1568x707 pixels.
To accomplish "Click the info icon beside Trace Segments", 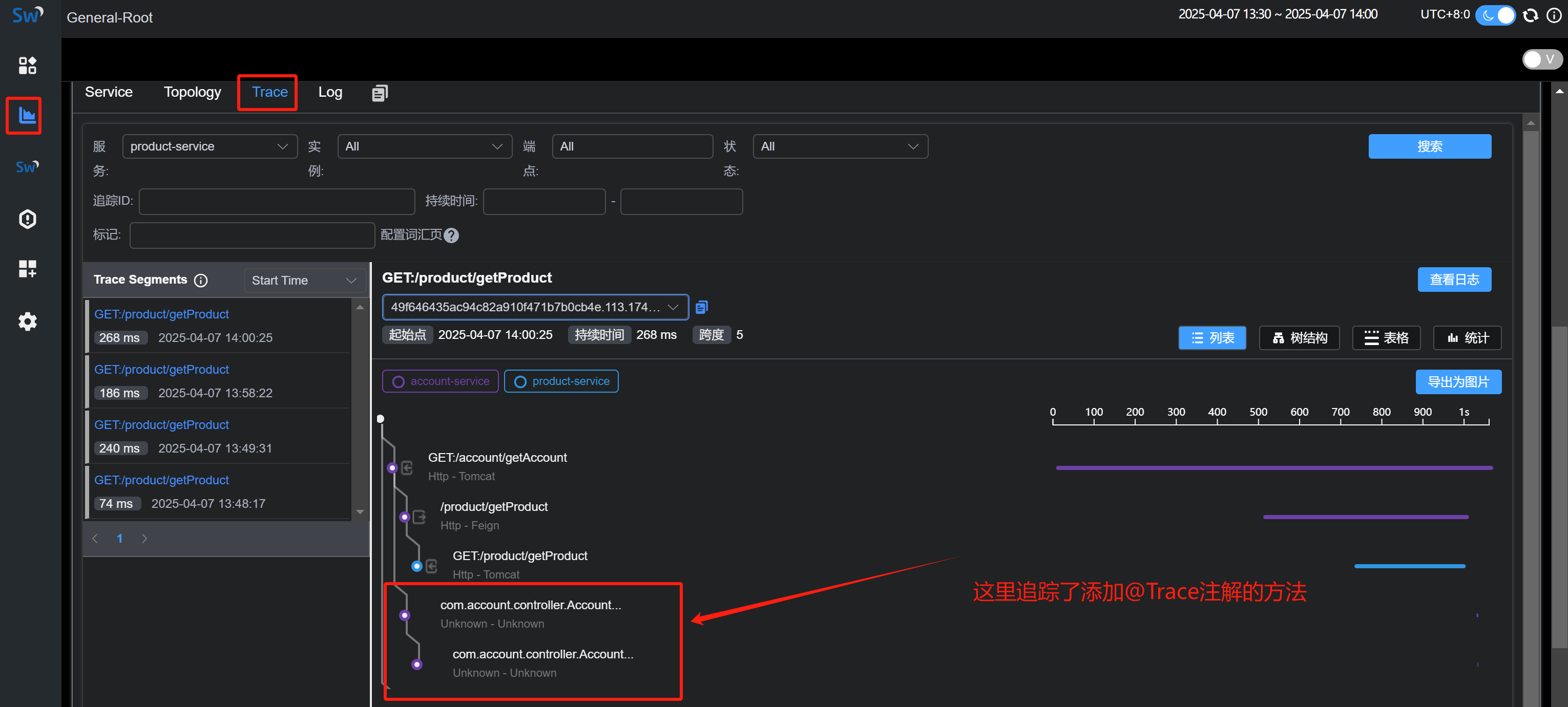I will (200, 280).
